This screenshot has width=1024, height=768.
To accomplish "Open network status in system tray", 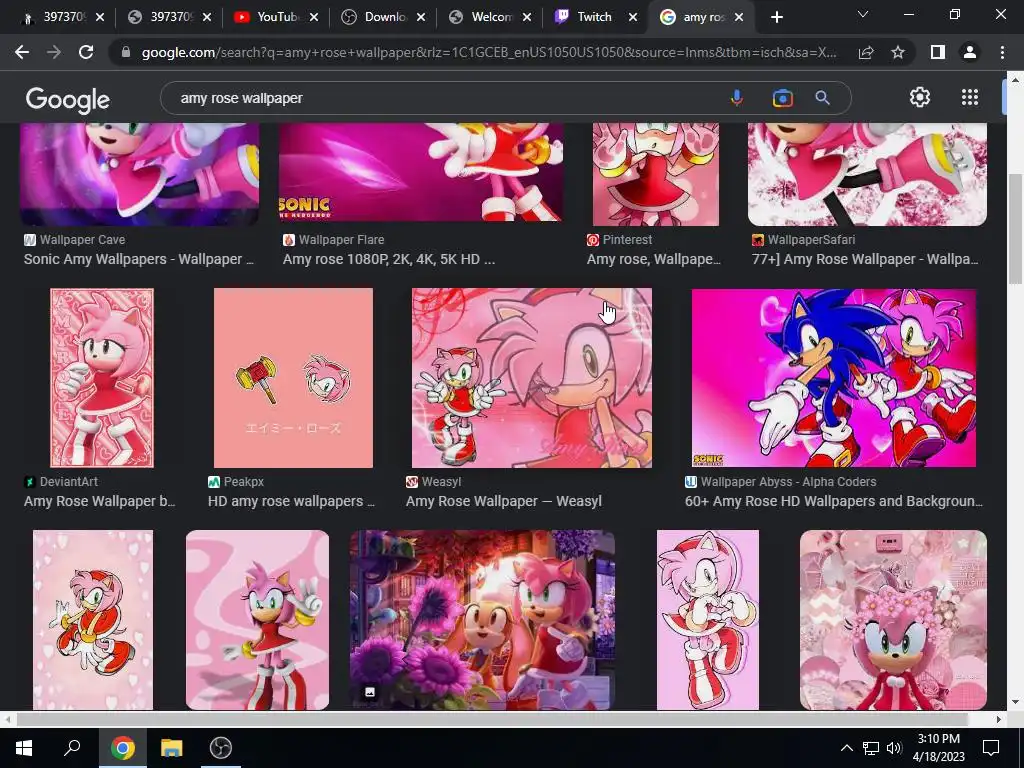I will [871, 748].
